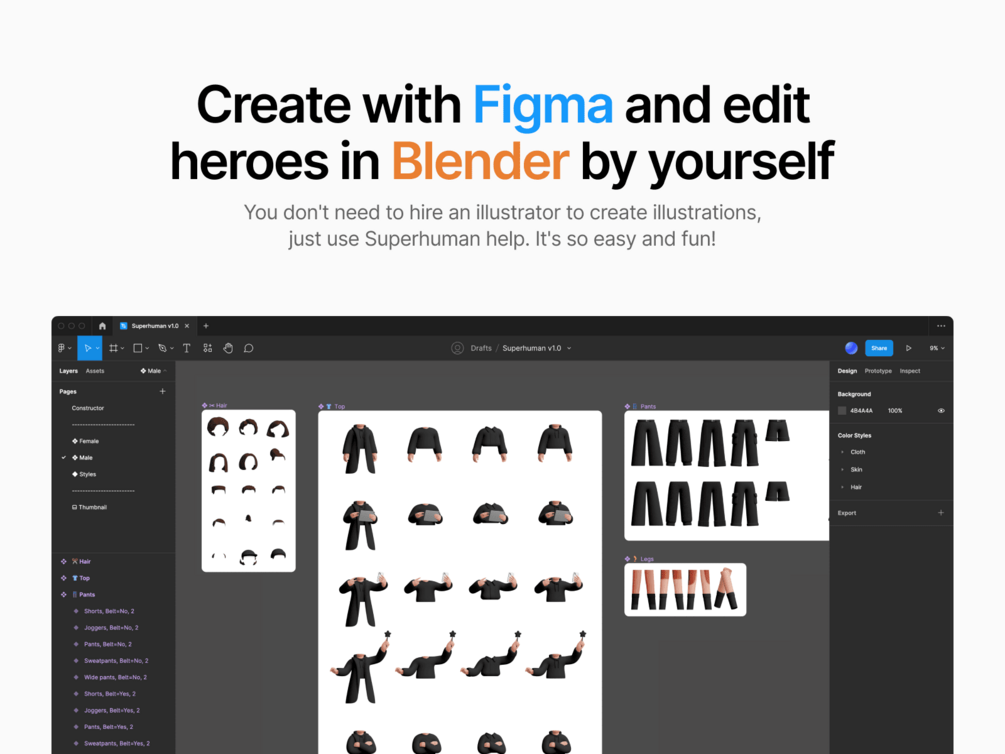Select the Constructor page
The height and width of the screenshot is (754, 1005).
click(88, 408)
